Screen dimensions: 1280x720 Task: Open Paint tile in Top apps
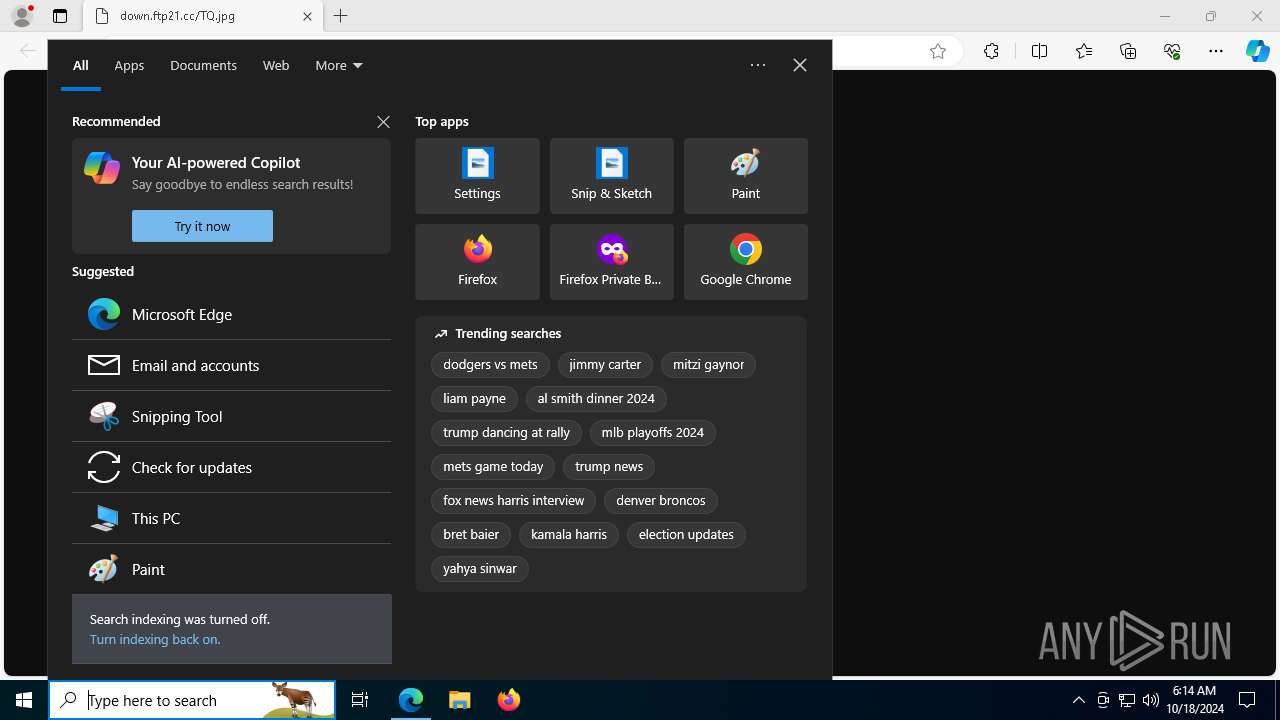pos(745,176)
